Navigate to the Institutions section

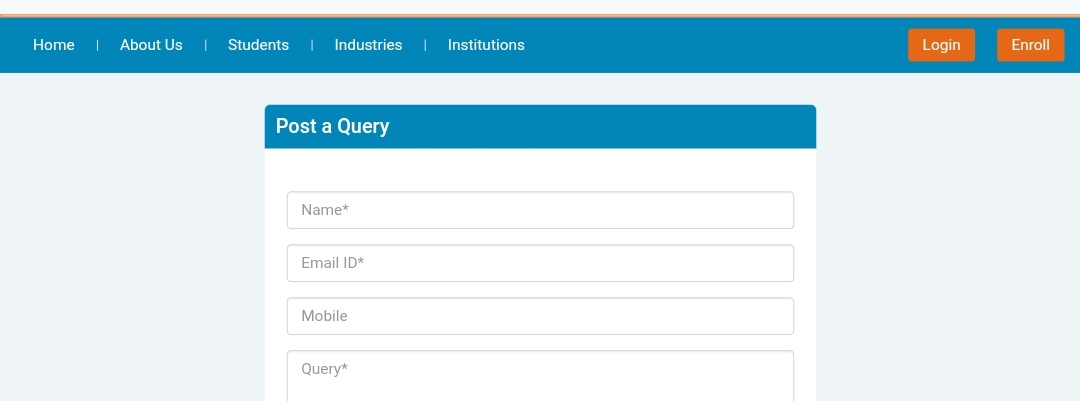pyautogui.click(x=486, y=45)
